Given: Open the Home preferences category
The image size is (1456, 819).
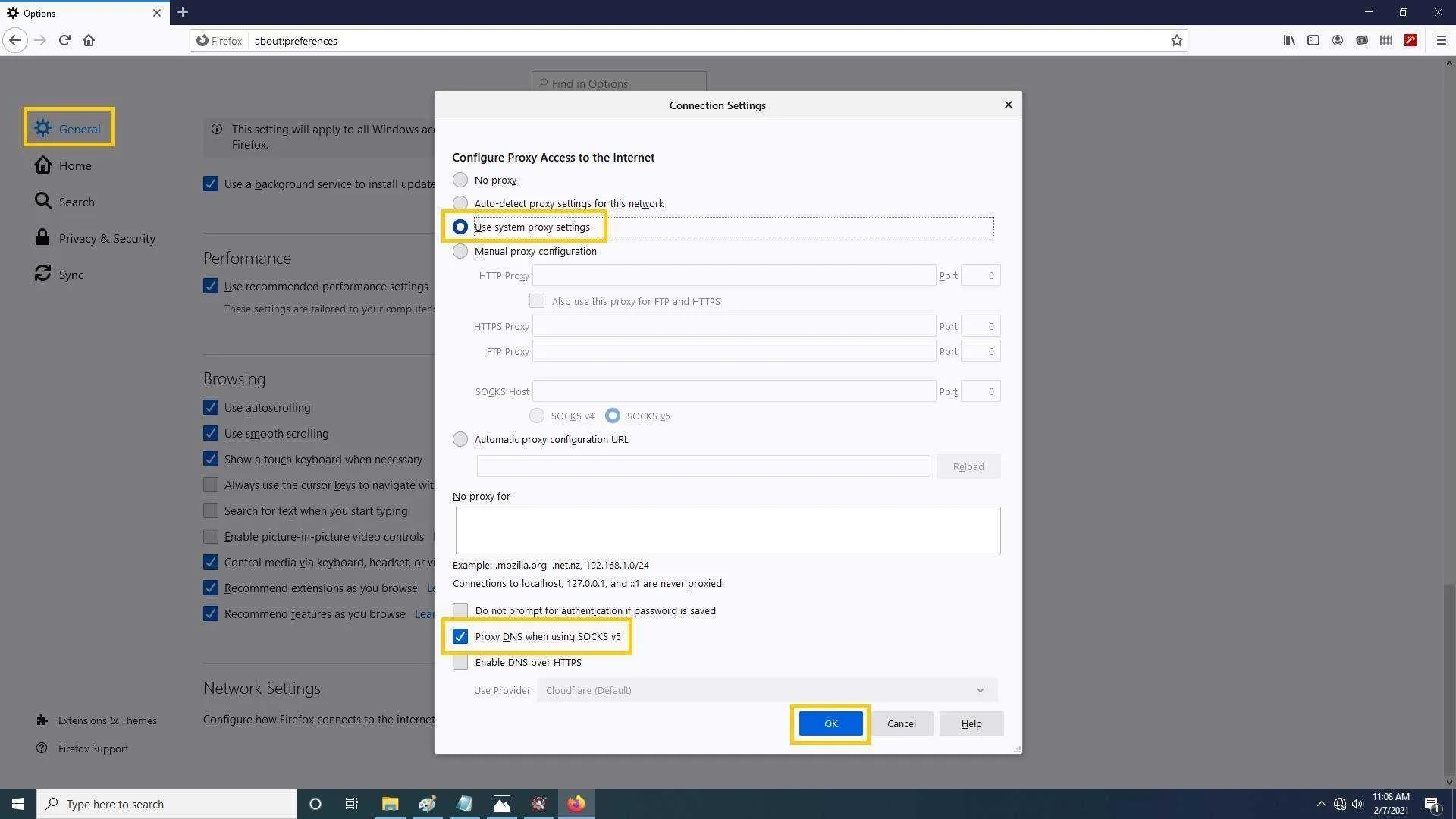Looking at the screenshot, I should point(63,165).
